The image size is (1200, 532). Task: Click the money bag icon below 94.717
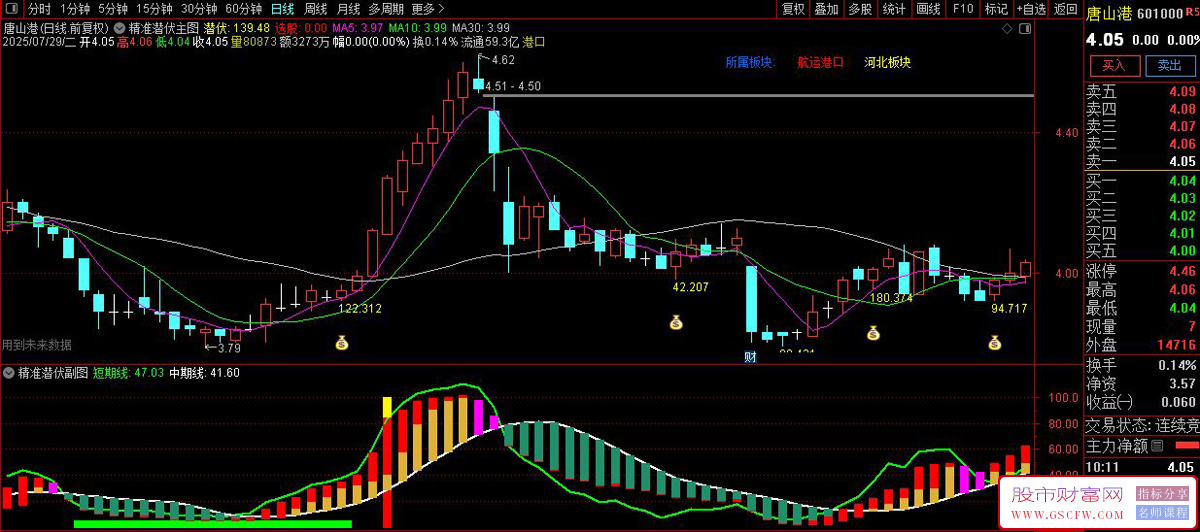[994, 343]
